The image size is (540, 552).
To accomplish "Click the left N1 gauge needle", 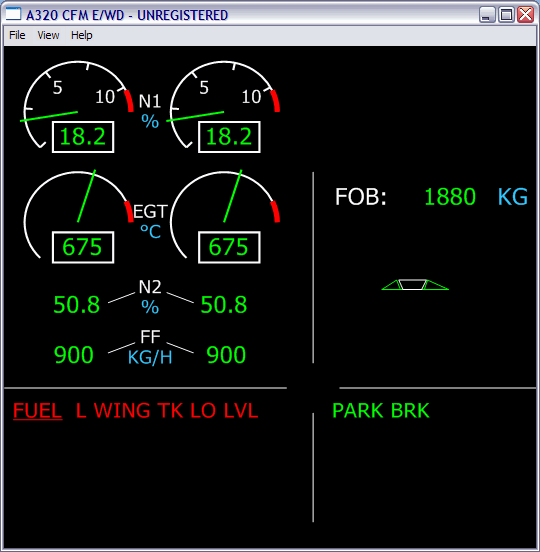I will [x=49, y=117].
